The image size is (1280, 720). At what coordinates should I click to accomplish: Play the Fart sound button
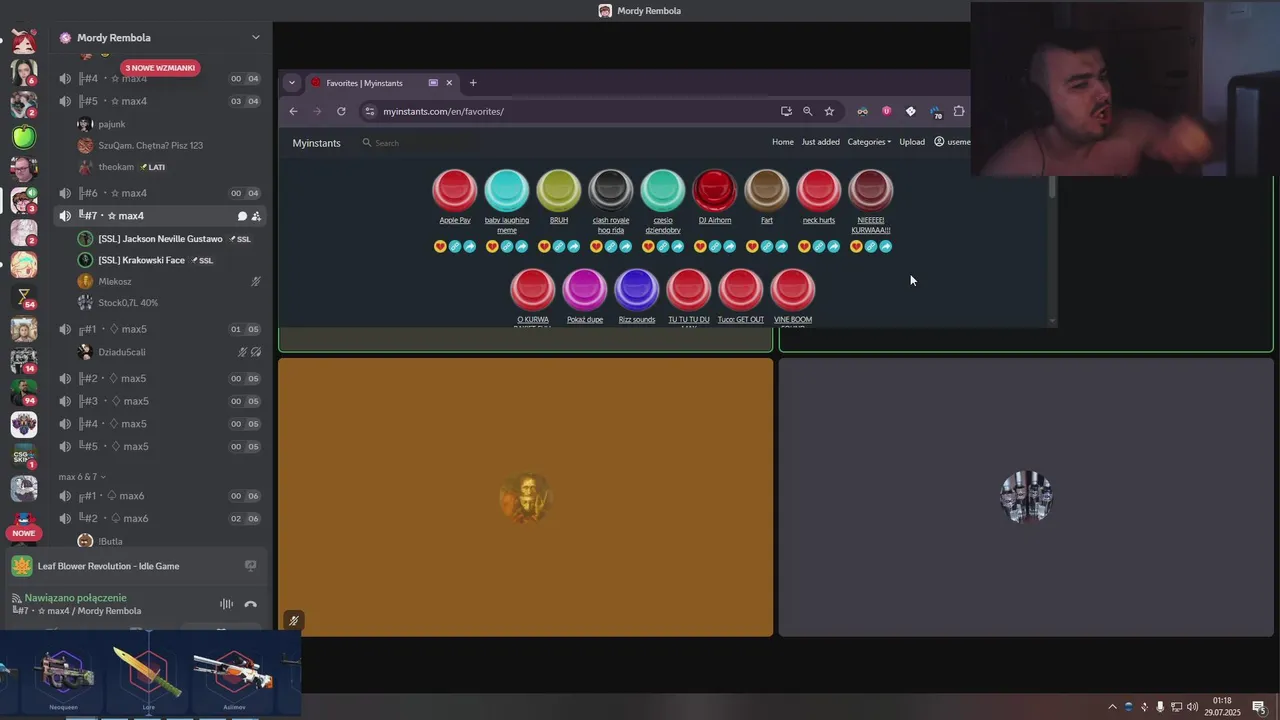pos(767,190)
